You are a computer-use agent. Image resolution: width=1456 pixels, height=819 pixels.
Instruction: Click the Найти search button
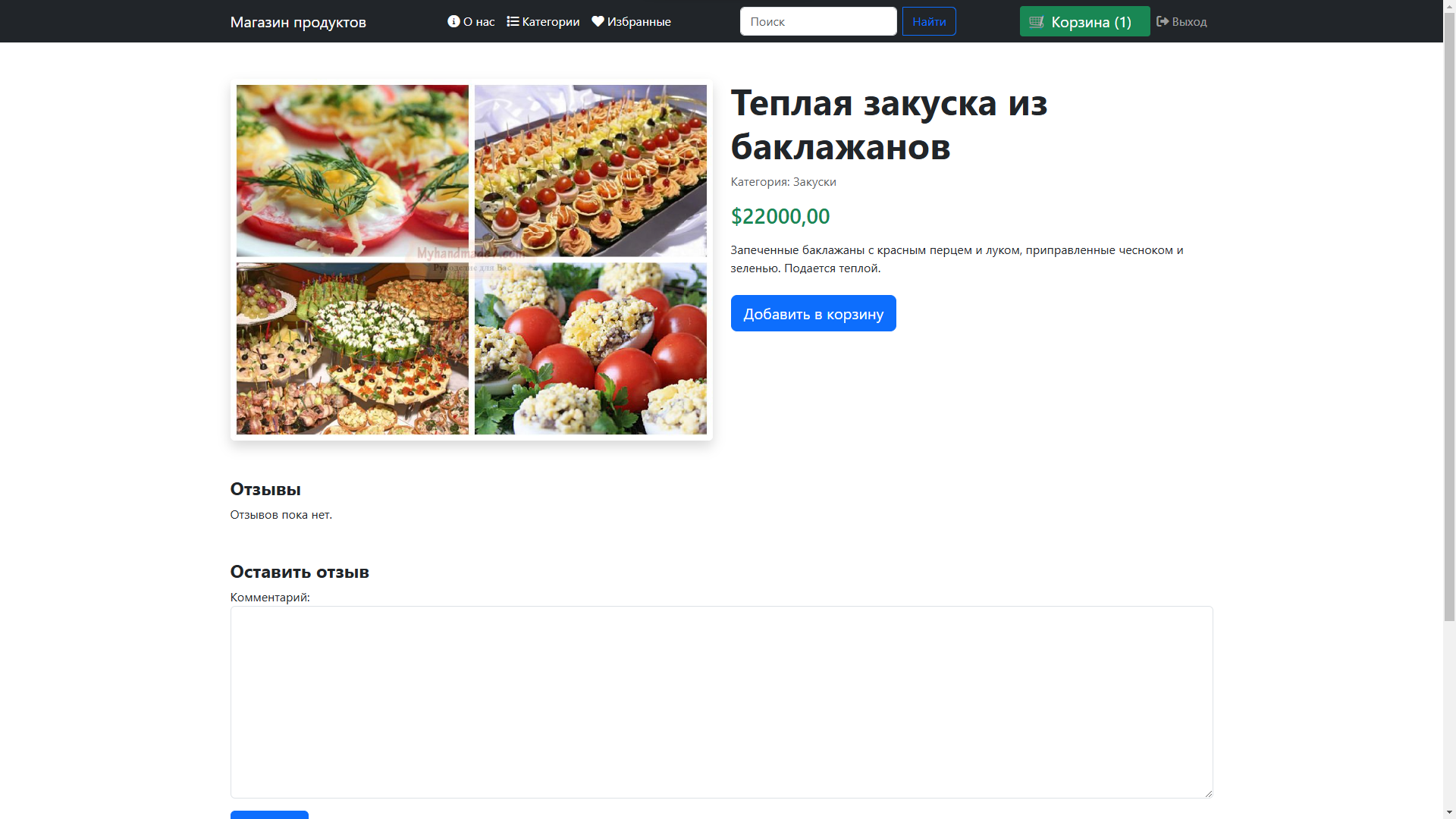pyautogui.click(x=929, y=21)
